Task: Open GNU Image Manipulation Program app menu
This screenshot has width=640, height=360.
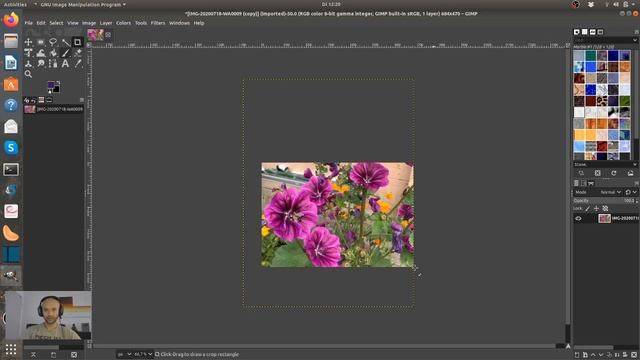Action: click(x=83, y=4)
